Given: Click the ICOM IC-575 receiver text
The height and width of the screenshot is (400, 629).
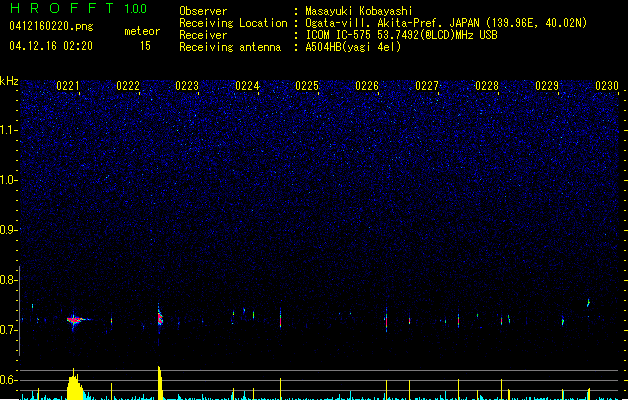Looking at the screenshot, I should point(401,35).
